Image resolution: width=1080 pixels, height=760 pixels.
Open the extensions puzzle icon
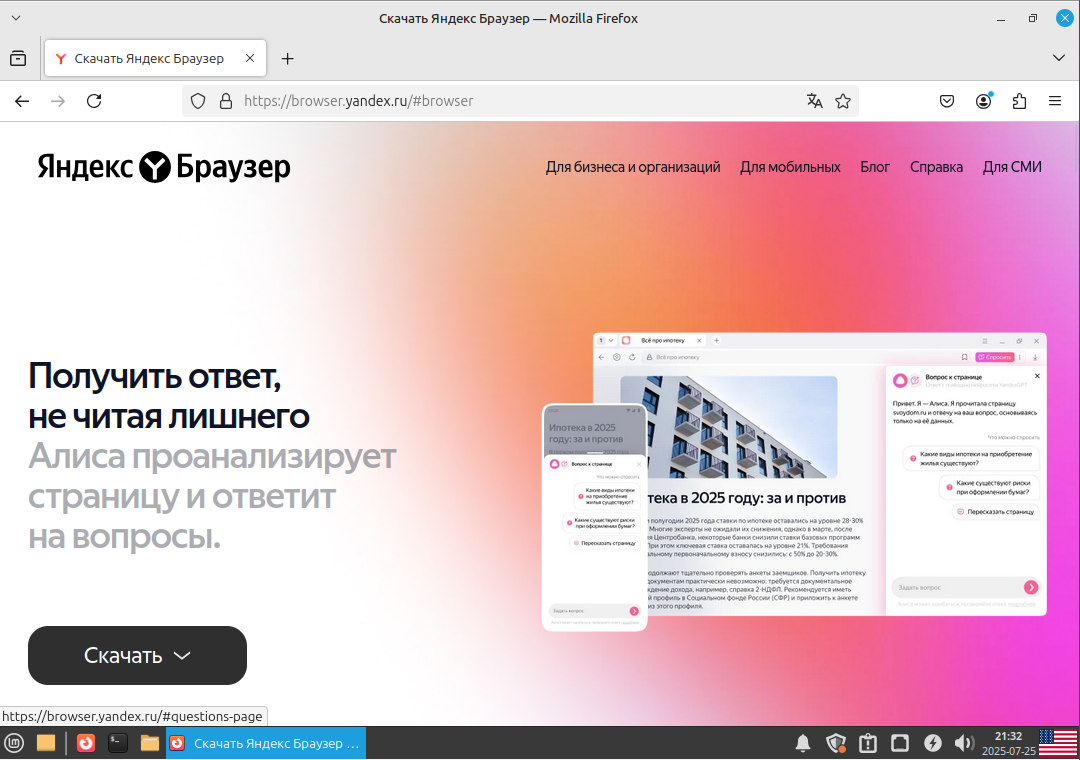click(x=1019, y=100)
